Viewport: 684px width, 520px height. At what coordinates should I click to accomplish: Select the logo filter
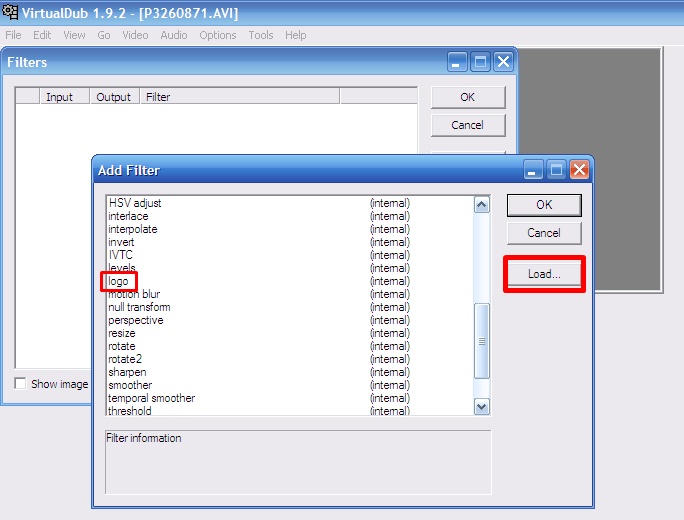290,281
